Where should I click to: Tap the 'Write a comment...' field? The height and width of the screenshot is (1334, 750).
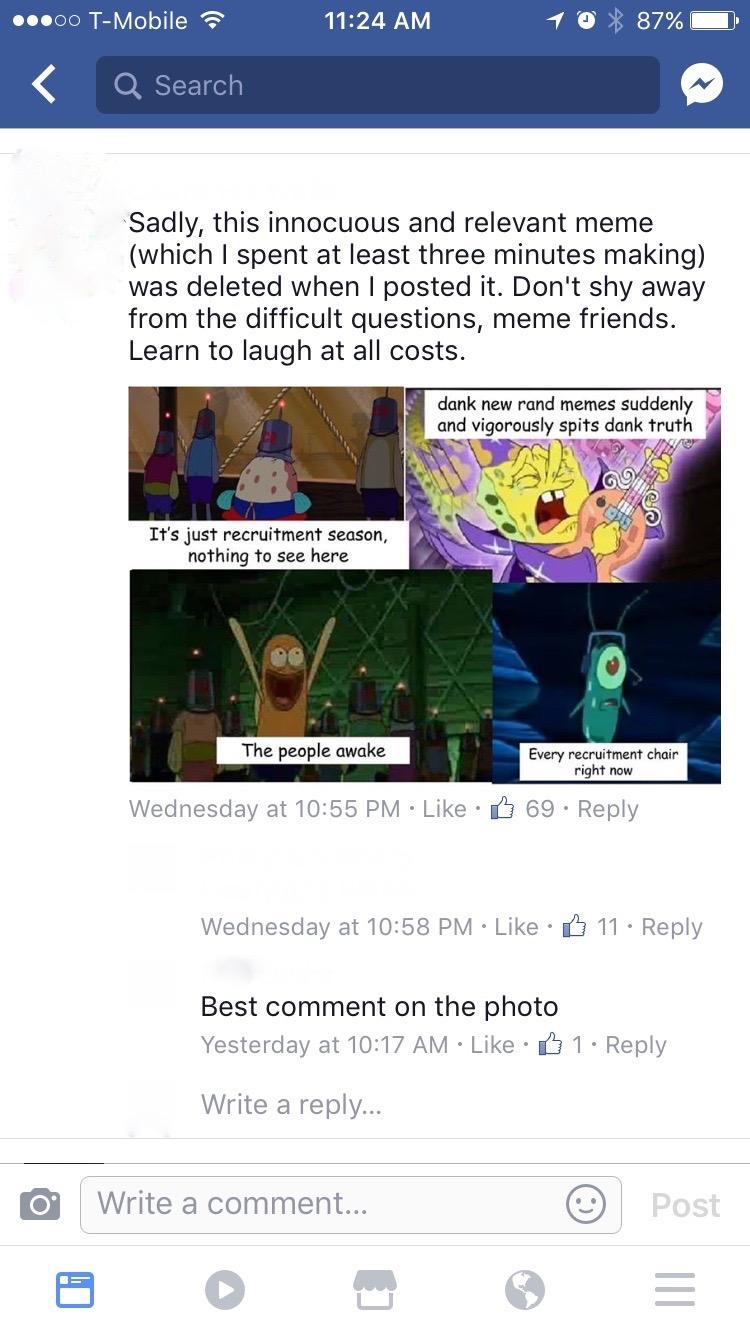[x=350, y=1204]
